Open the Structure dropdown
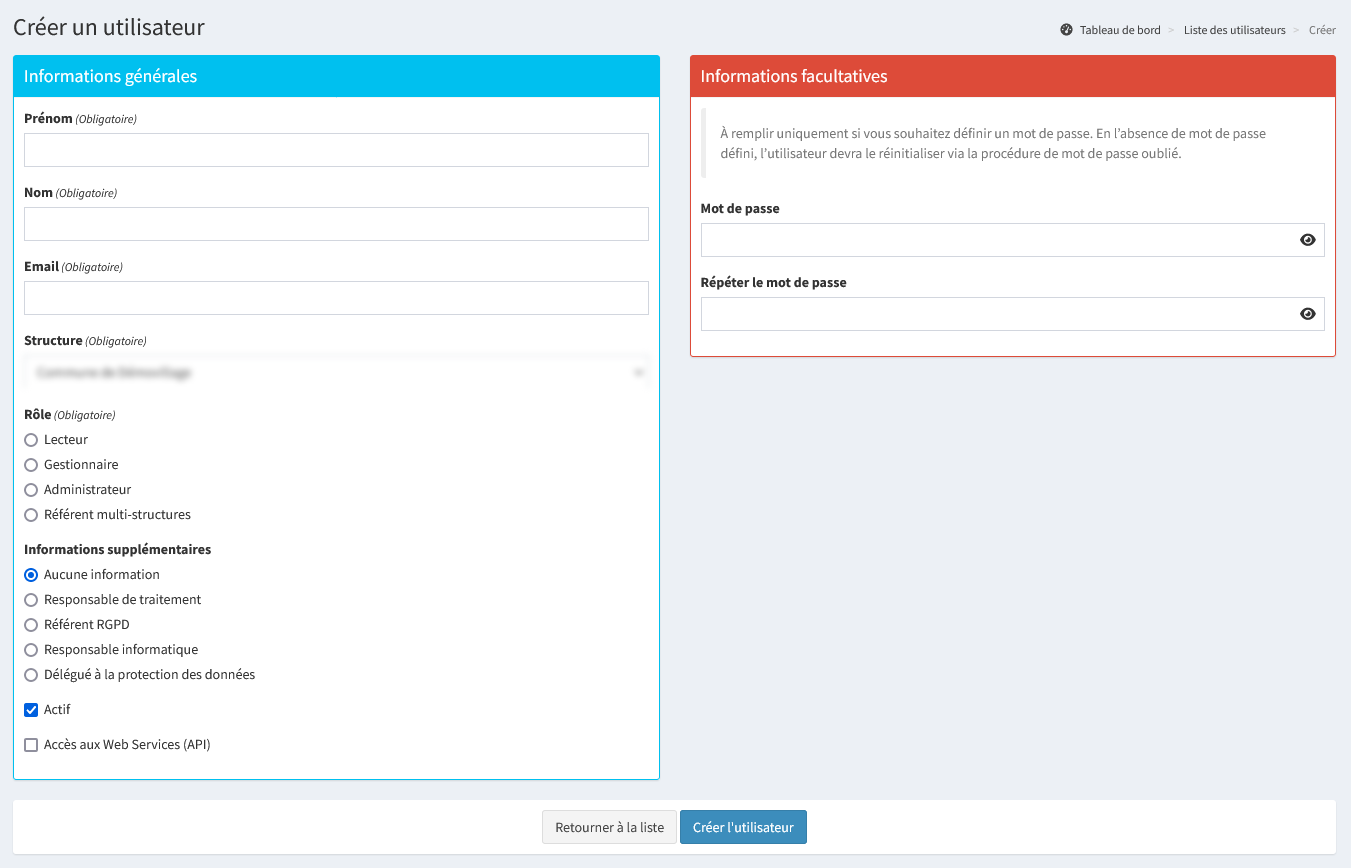This screenshot has width=1351, height=868. click(336, 373)
